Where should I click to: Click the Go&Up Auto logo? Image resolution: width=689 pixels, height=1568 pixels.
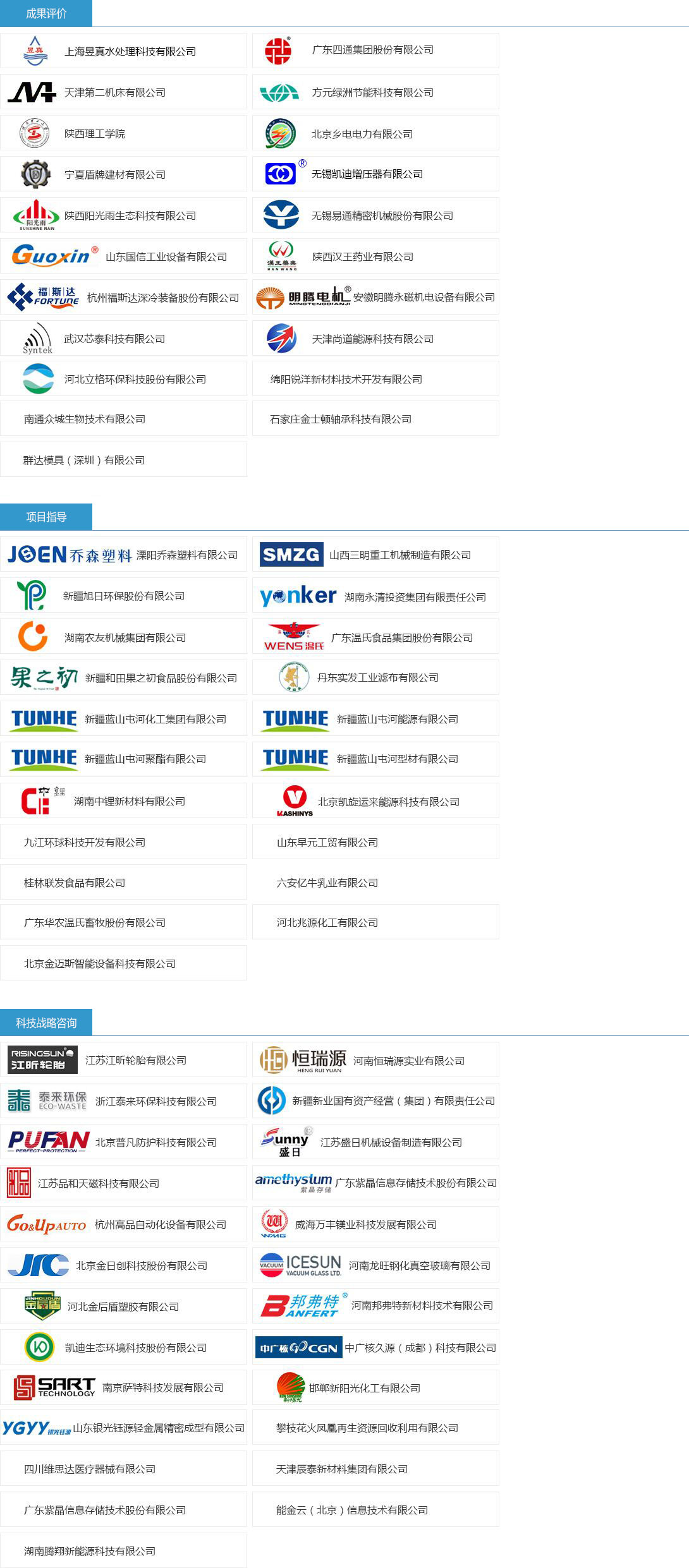point(46,1224)
